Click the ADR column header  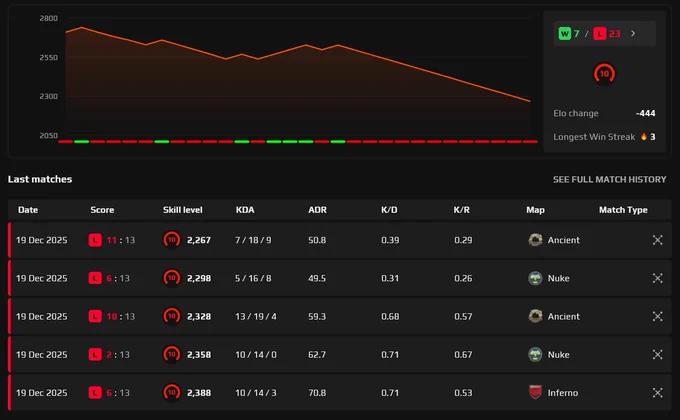317,210
